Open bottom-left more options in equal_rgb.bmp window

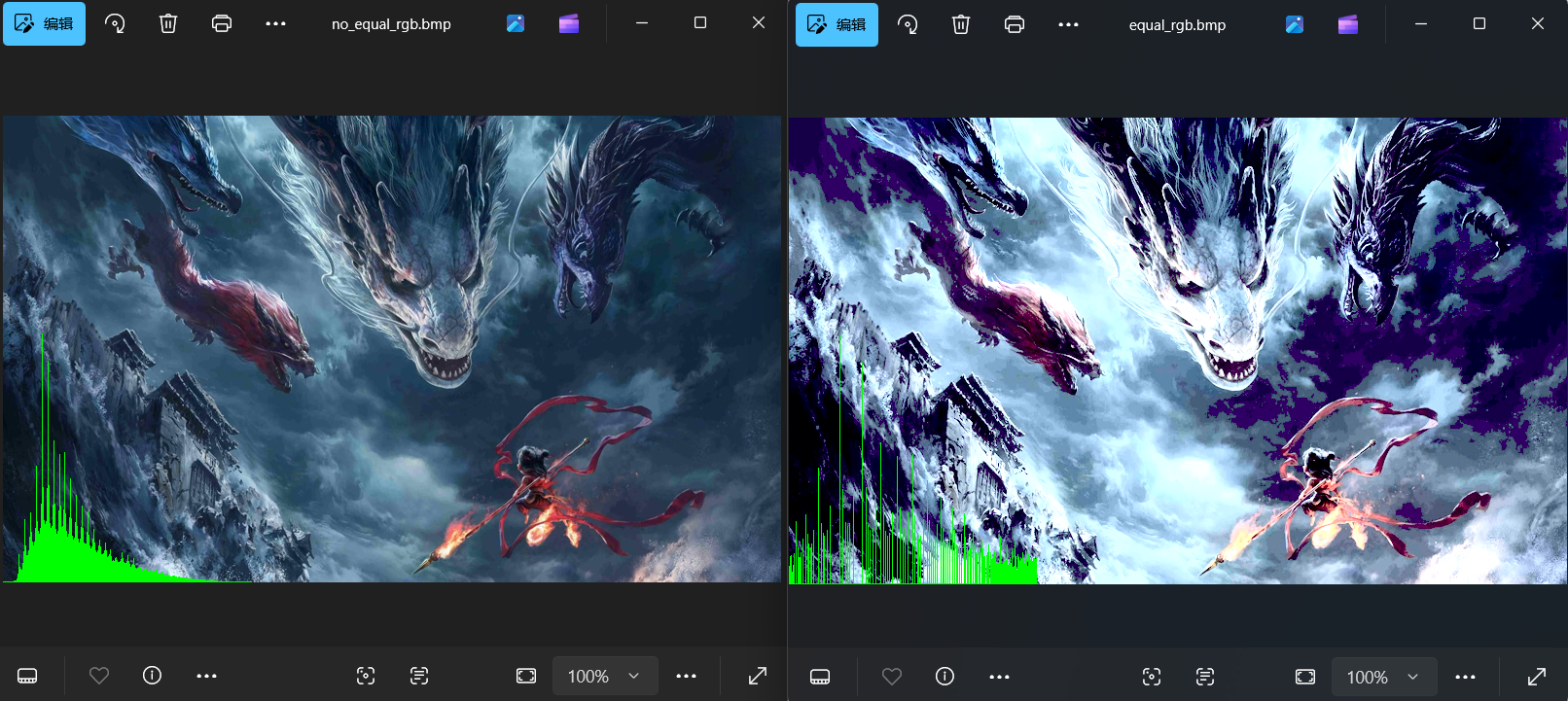(999, 677)
